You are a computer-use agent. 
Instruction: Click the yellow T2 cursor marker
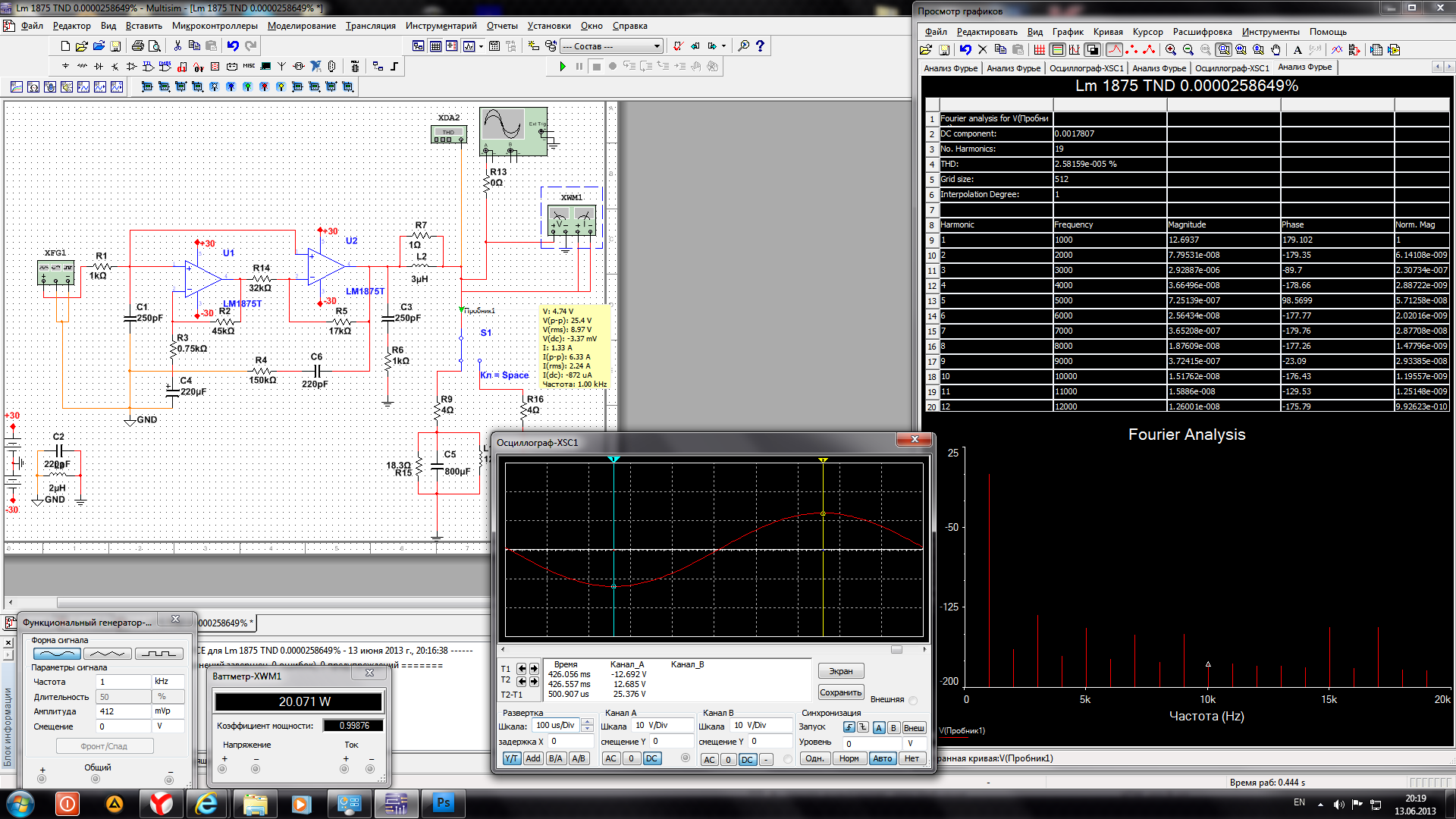pyautogui.click(x=823, y=460)
